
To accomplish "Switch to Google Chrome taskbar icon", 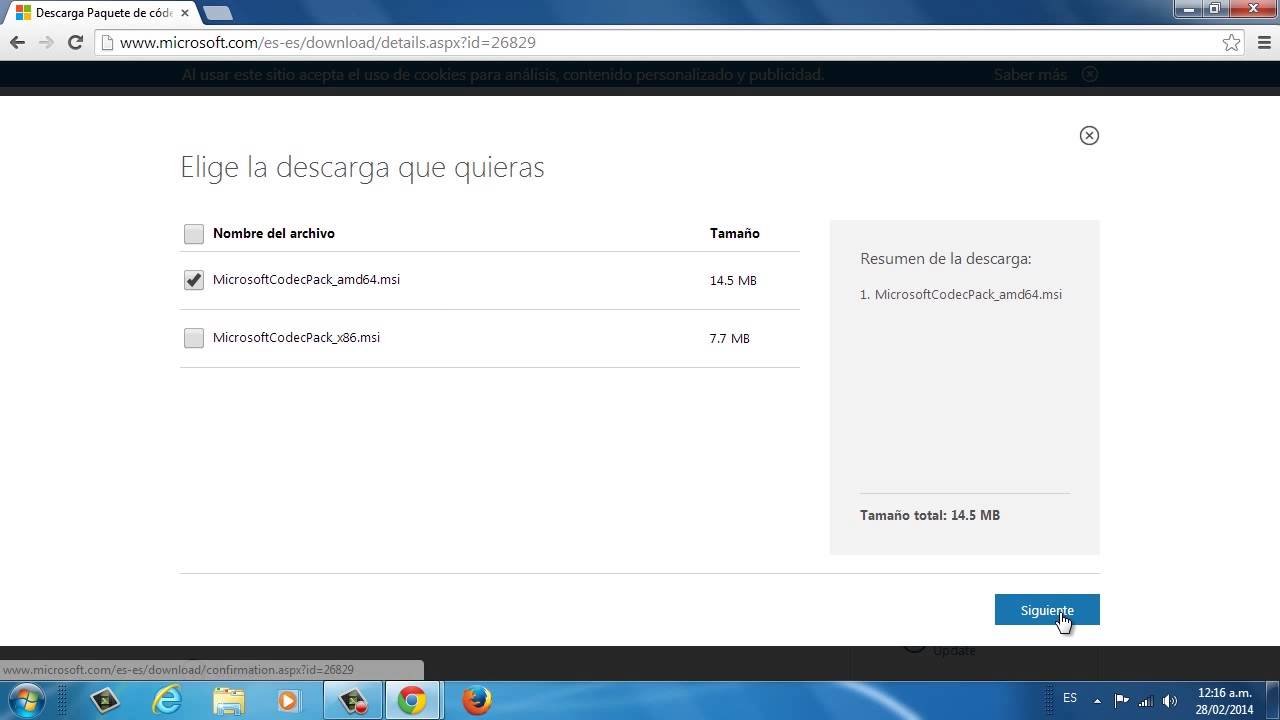I will coord(411,700).
